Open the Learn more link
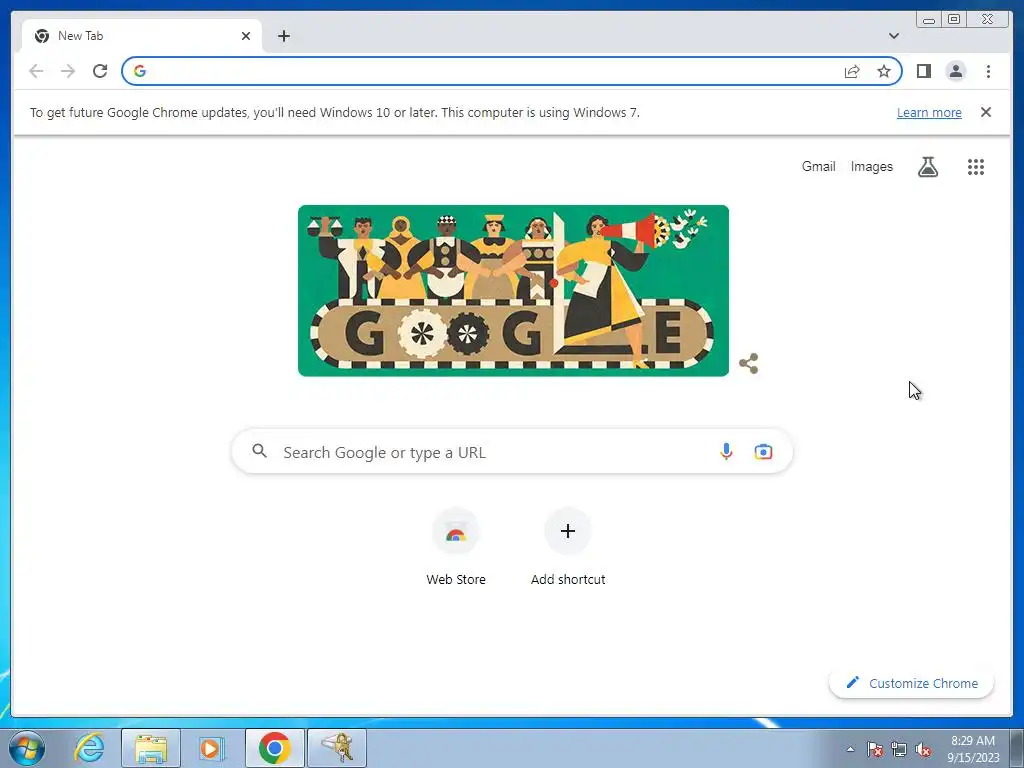 click(929, 112)
